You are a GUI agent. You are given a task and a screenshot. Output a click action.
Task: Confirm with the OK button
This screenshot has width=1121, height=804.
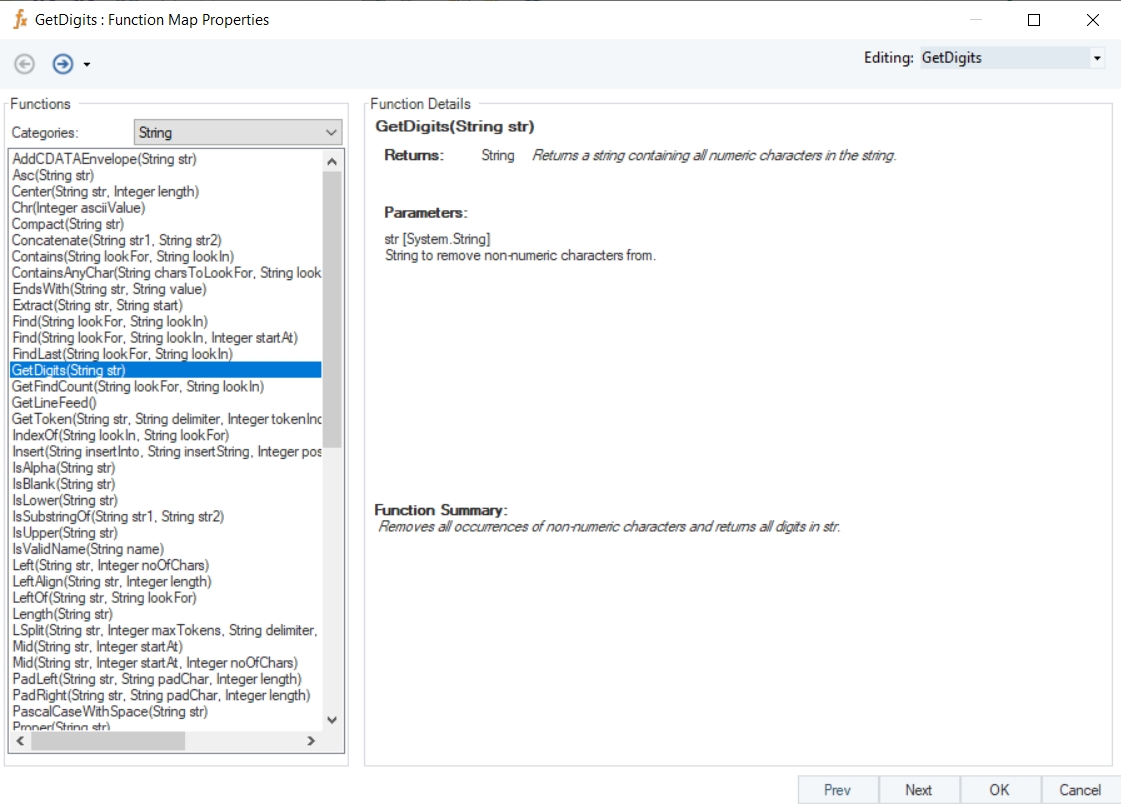999,789
